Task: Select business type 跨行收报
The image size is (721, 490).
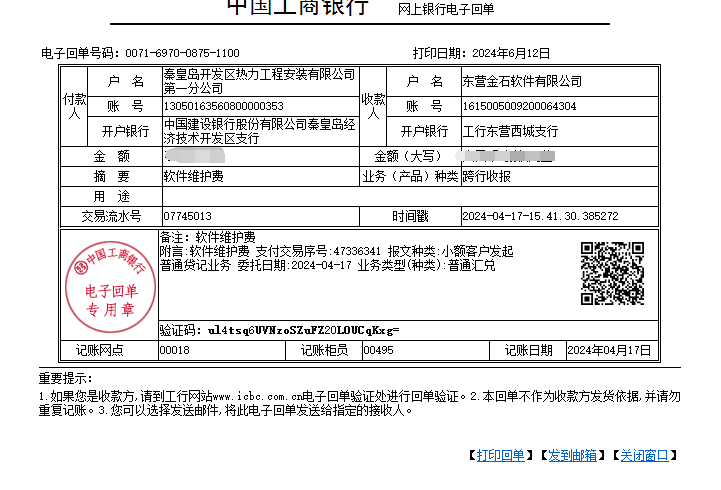Action: coord(486,177)
